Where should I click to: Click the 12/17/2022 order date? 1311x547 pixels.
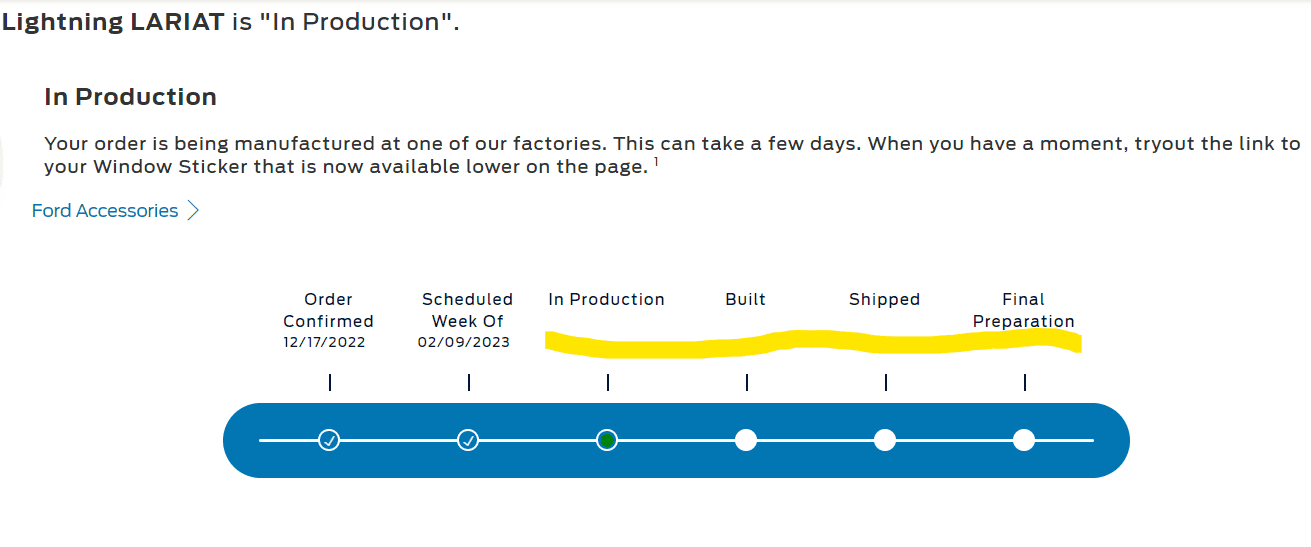tap(324, 343)
